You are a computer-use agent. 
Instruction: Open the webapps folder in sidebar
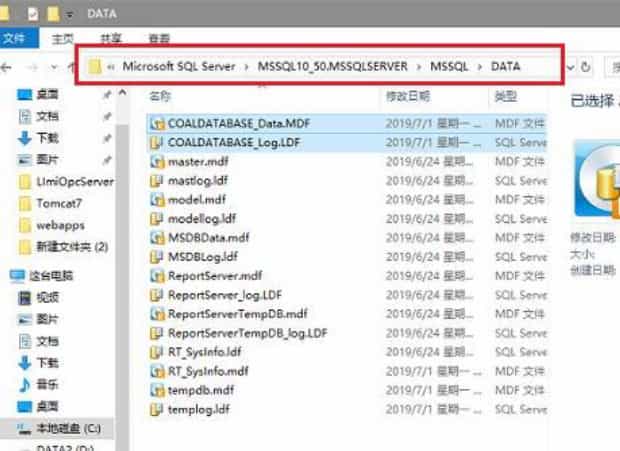pos(60,225)
